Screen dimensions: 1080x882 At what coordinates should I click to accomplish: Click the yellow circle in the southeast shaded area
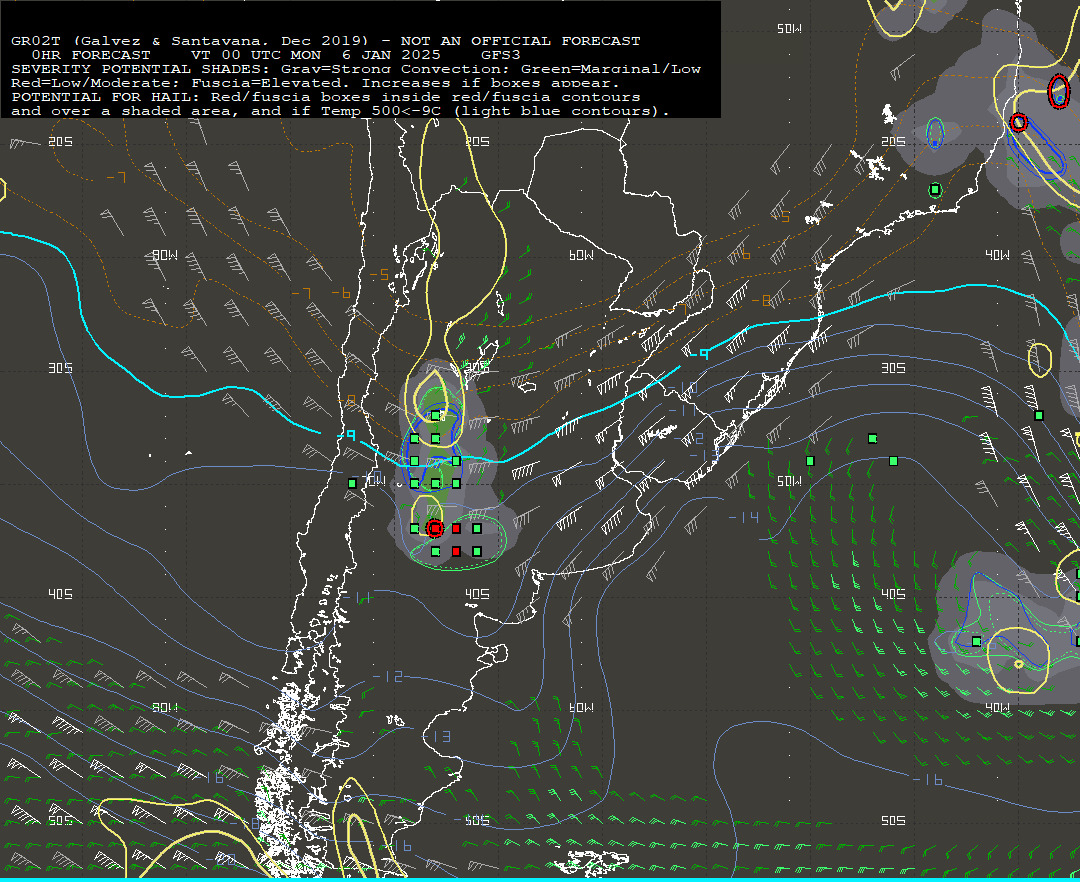[x=1018, y=660]
